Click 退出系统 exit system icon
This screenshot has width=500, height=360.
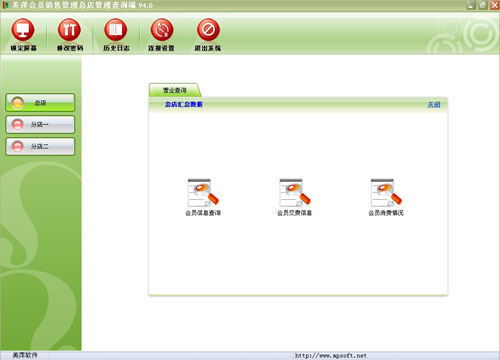(x=208, y=30)
